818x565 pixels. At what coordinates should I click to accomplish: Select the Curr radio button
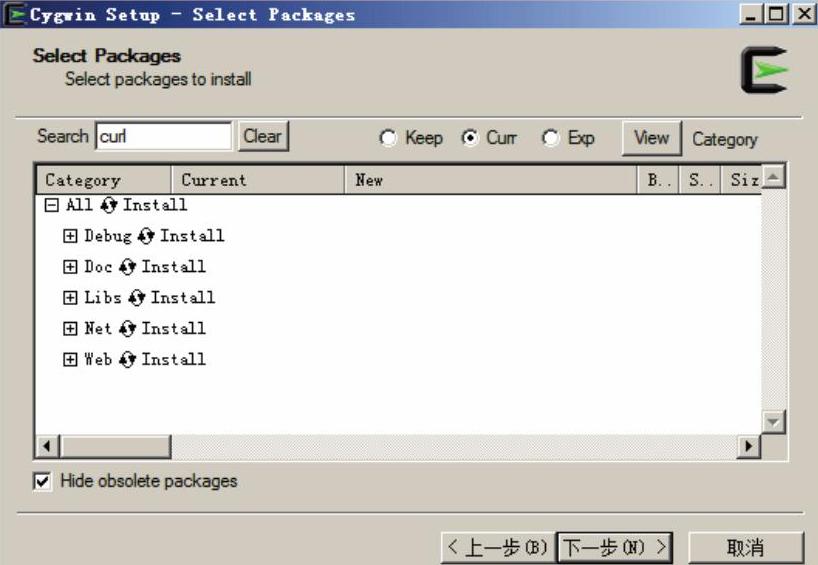[470, 138]
